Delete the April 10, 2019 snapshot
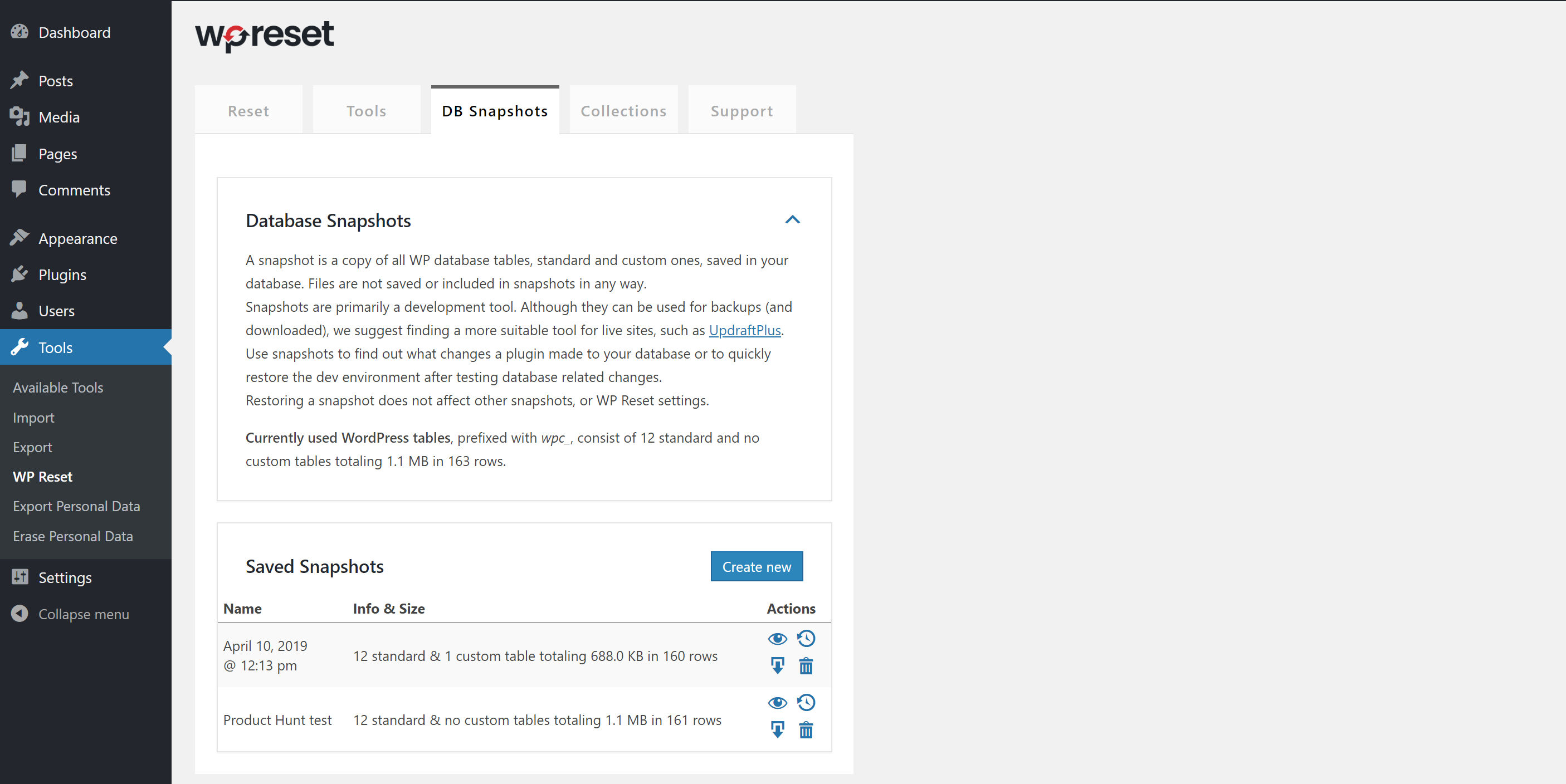 (806, 666)
